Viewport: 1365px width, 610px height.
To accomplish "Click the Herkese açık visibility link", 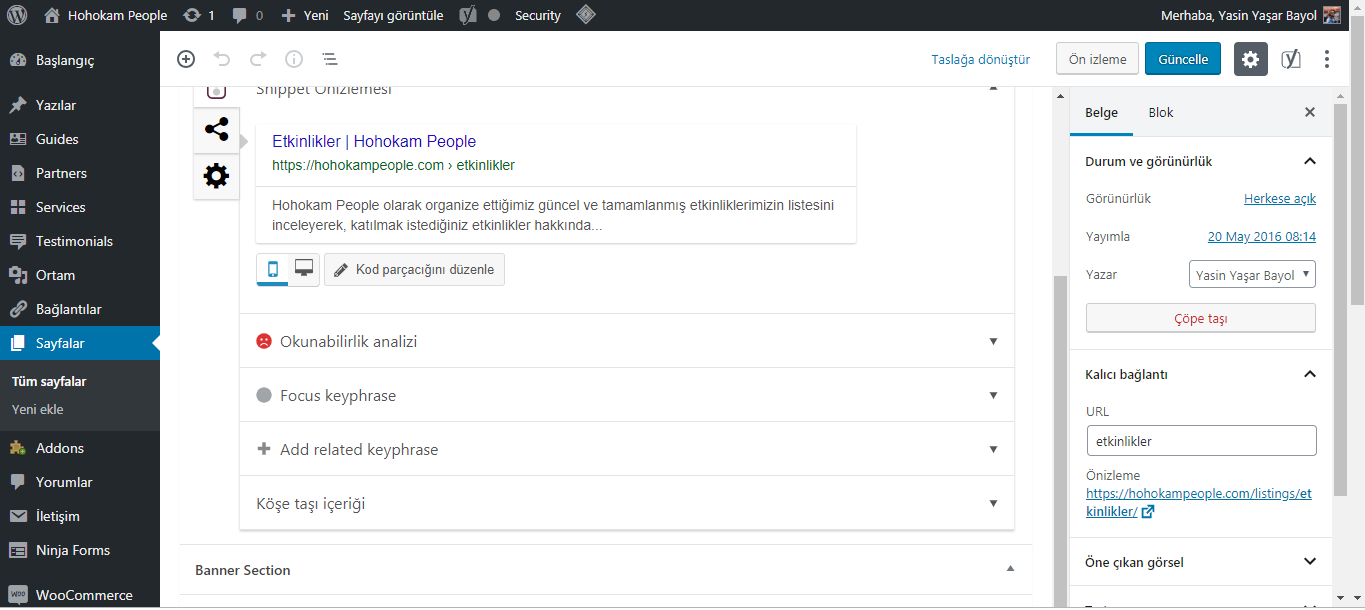I will (1280, 198).
